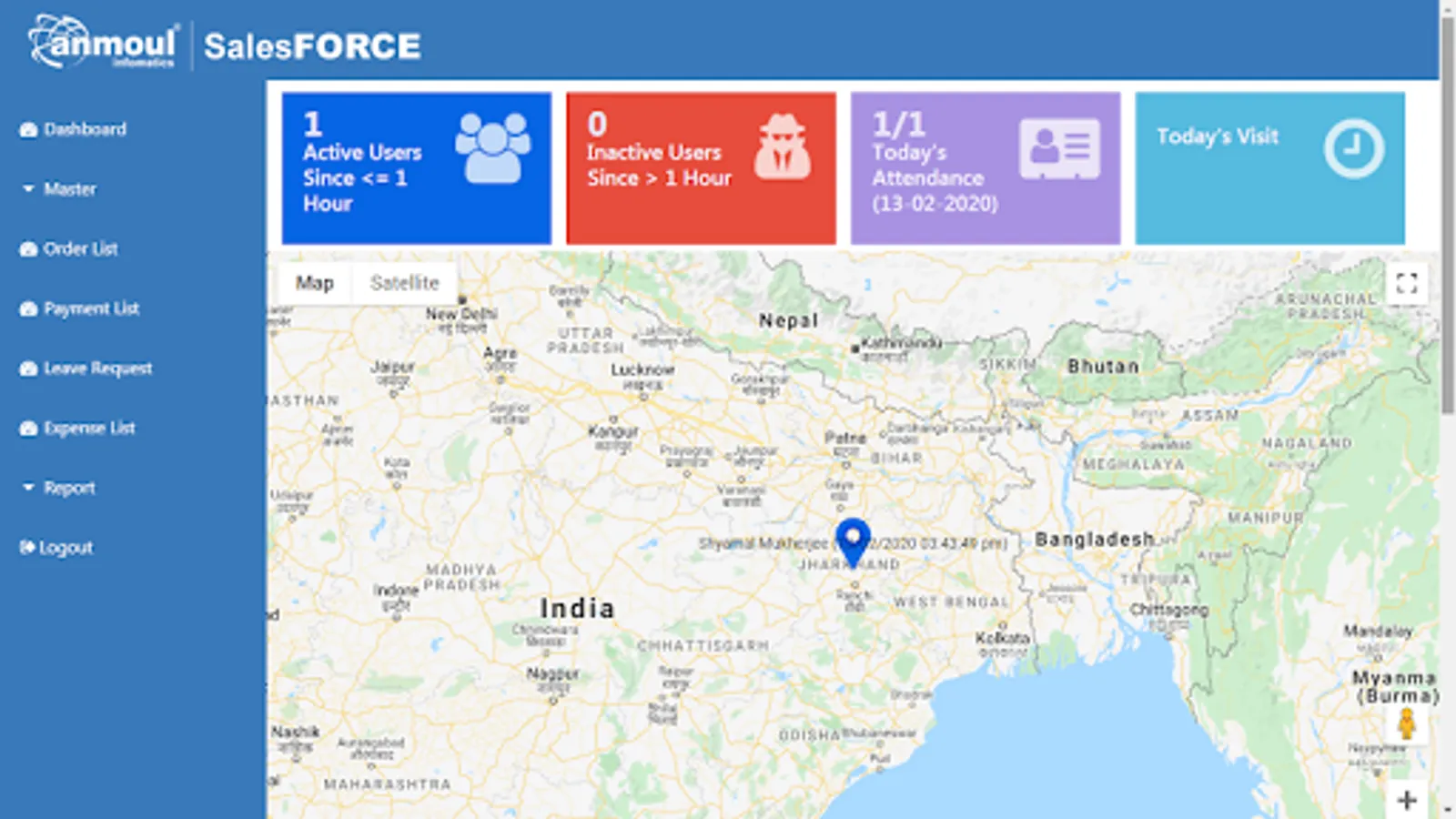The image size is (1456, 819).
Task: Click the Patna city label
Action: coord(845,438)
